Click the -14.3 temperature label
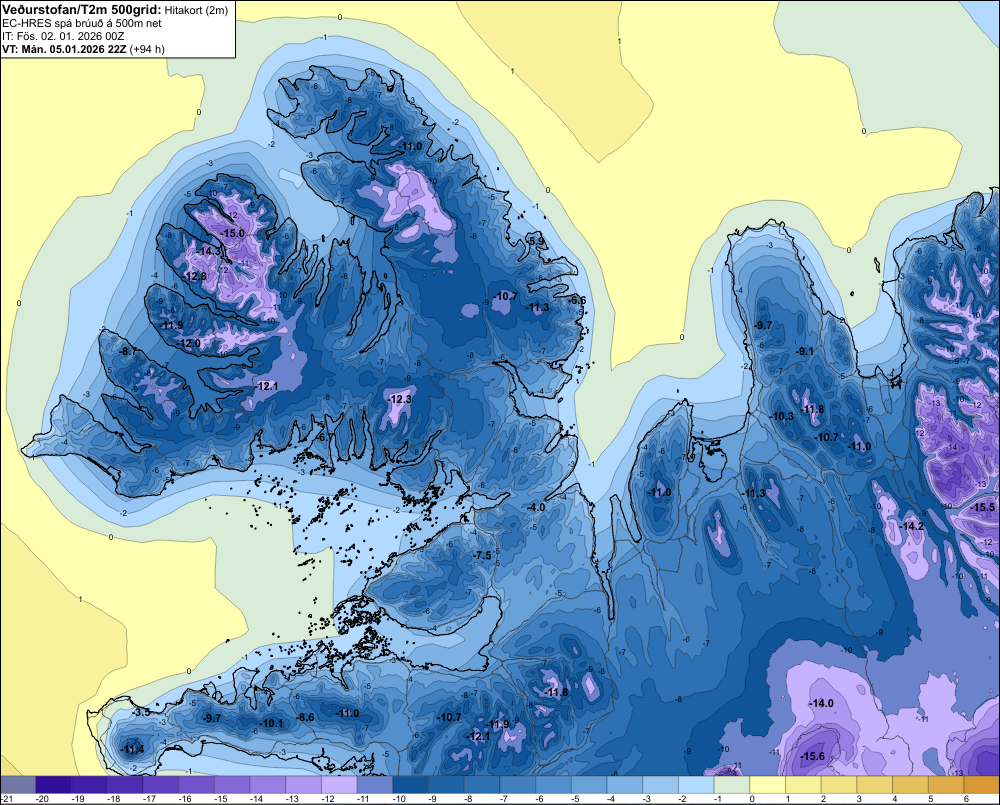Viewport: 1000px width, 805px height. pyautogui.click(x=209, y=251)
